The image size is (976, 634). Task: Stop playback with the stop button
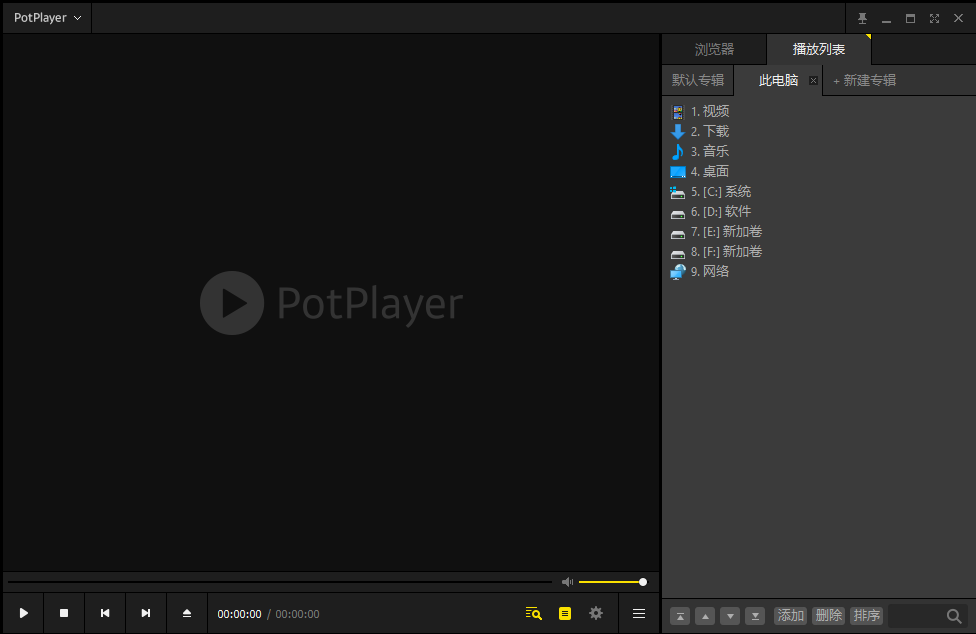64,613
